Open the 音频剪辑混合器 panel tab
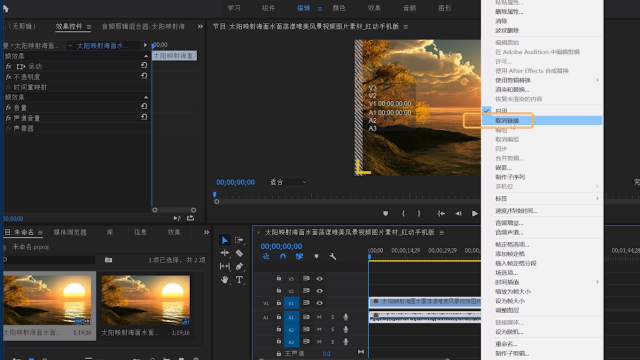640x360 pixels. coord(143,27)
